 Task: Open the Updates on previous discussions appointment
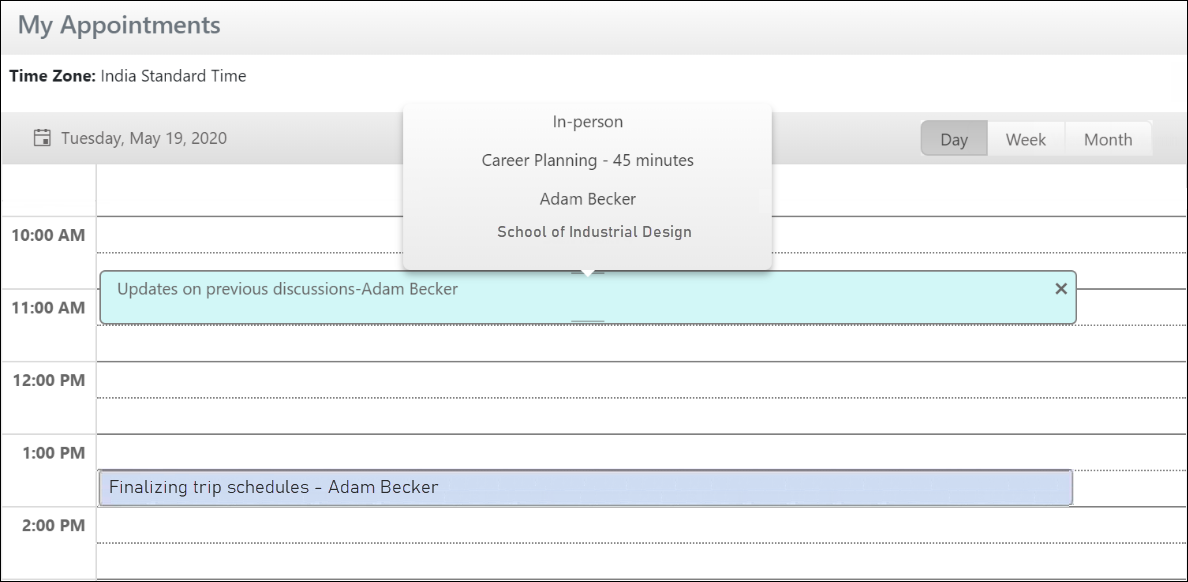(287, 290)
